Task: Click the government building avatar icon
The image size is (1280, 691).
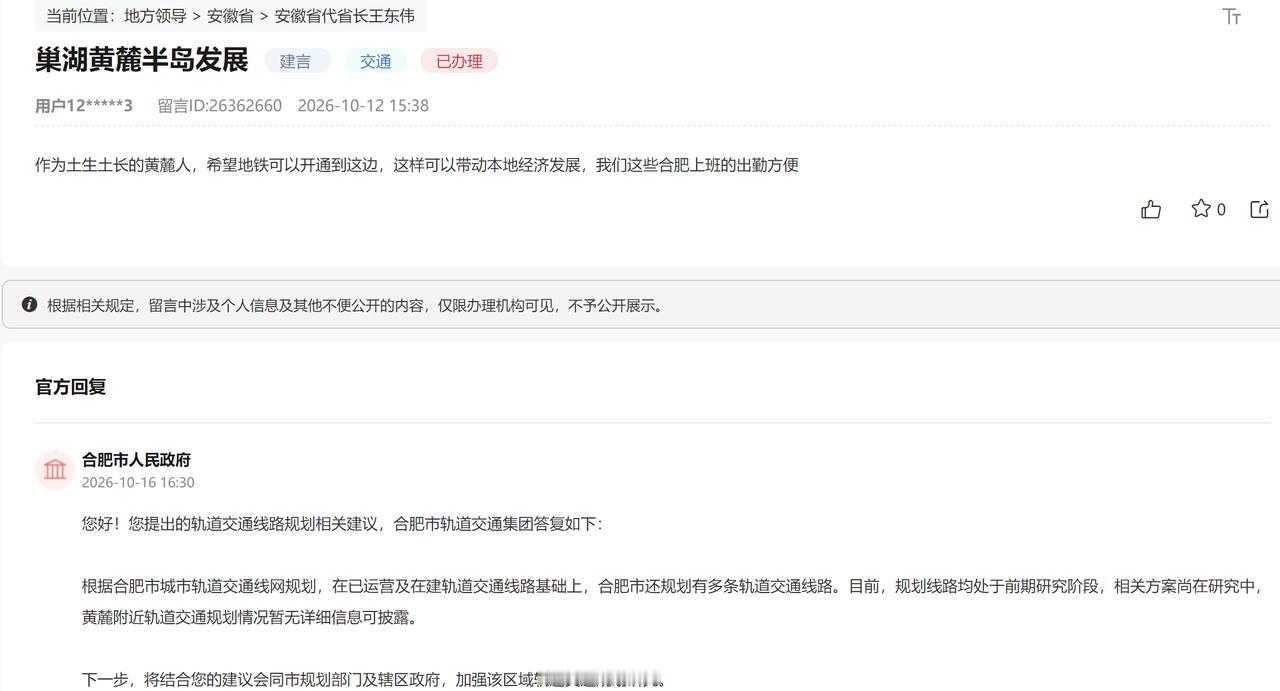Action: [x=55, y=469]
